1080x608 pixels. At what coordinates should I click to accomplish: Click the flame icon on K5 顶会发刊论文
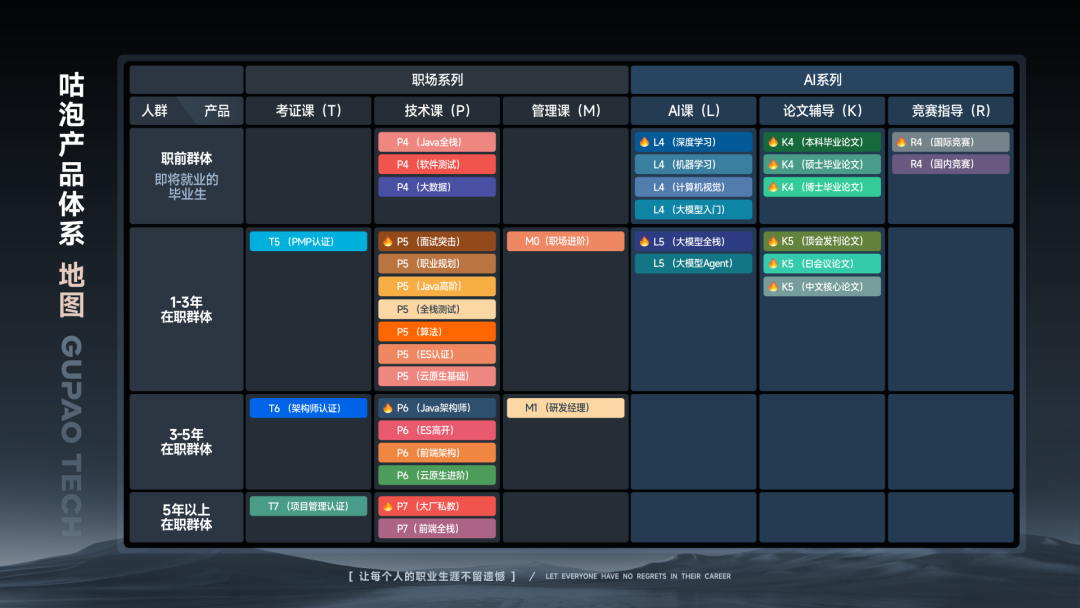[773, 242]
